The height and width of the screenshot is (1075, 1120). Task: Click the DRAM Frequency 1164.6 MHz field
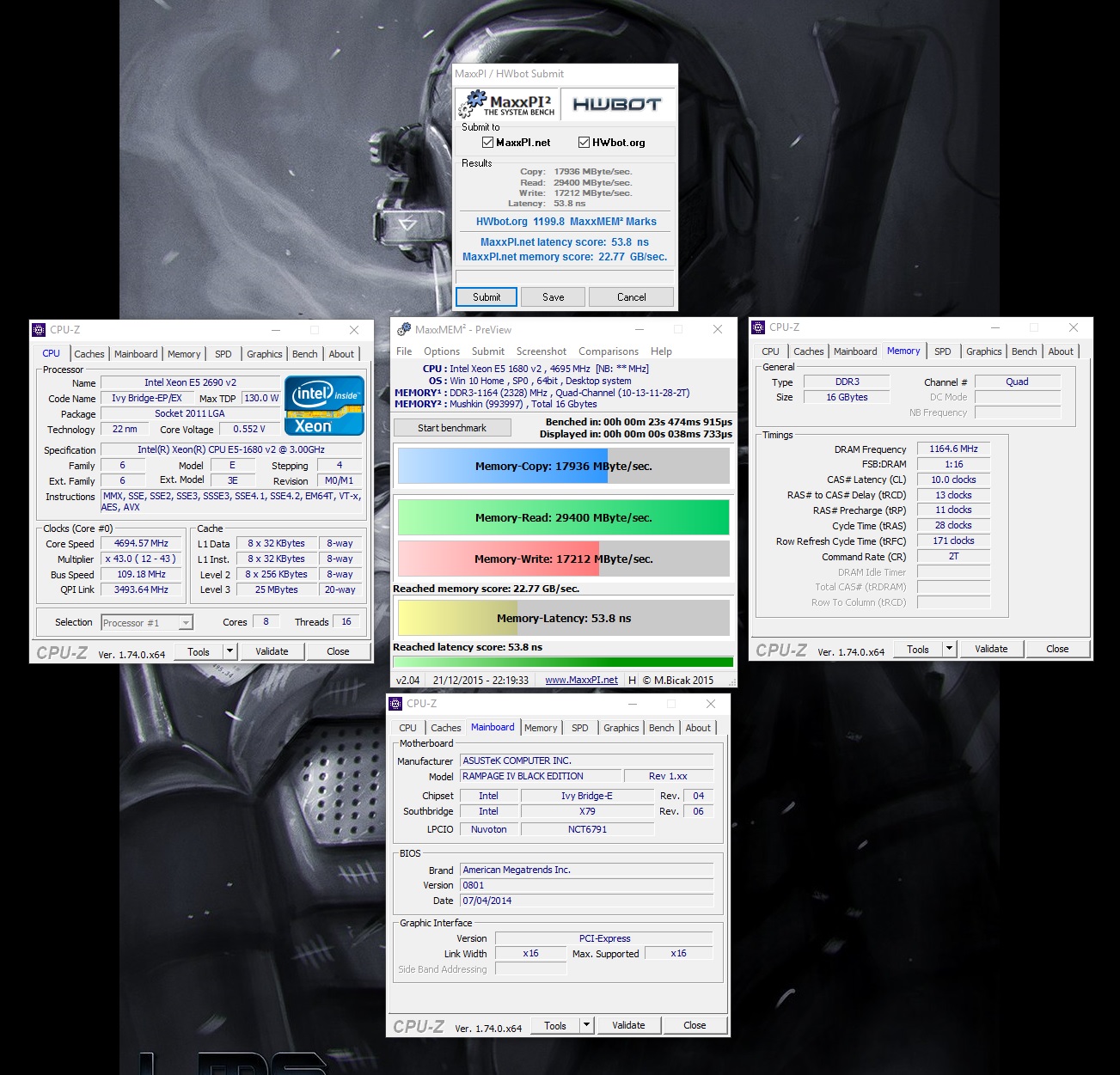pyautogui.click(x=953, y=449)
